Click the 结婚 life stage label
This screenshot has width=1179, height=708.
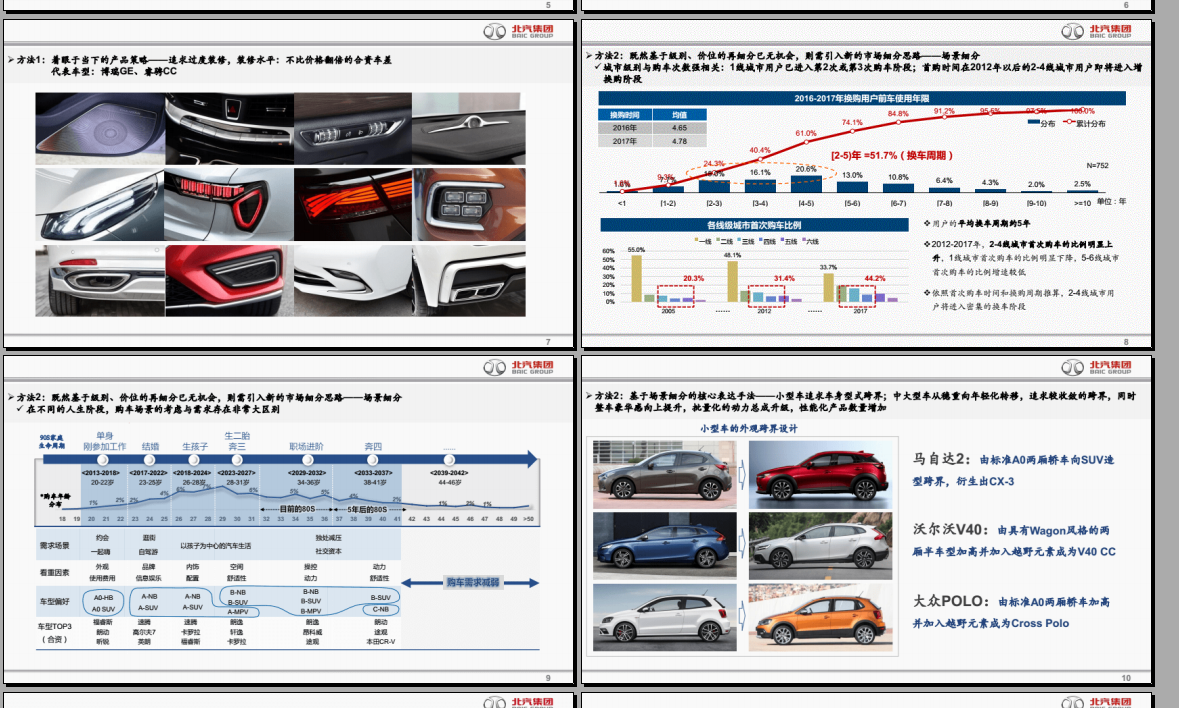coord(150,446)
